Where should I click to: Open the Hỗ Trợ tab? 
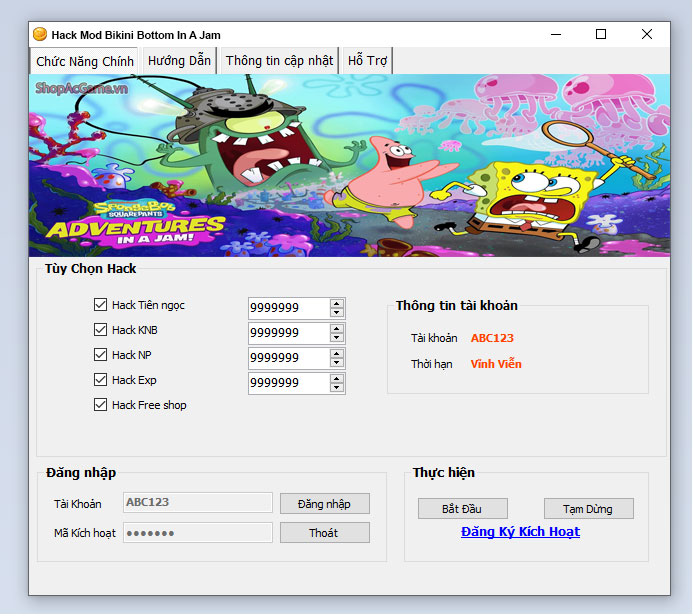[x=367, y=61]
